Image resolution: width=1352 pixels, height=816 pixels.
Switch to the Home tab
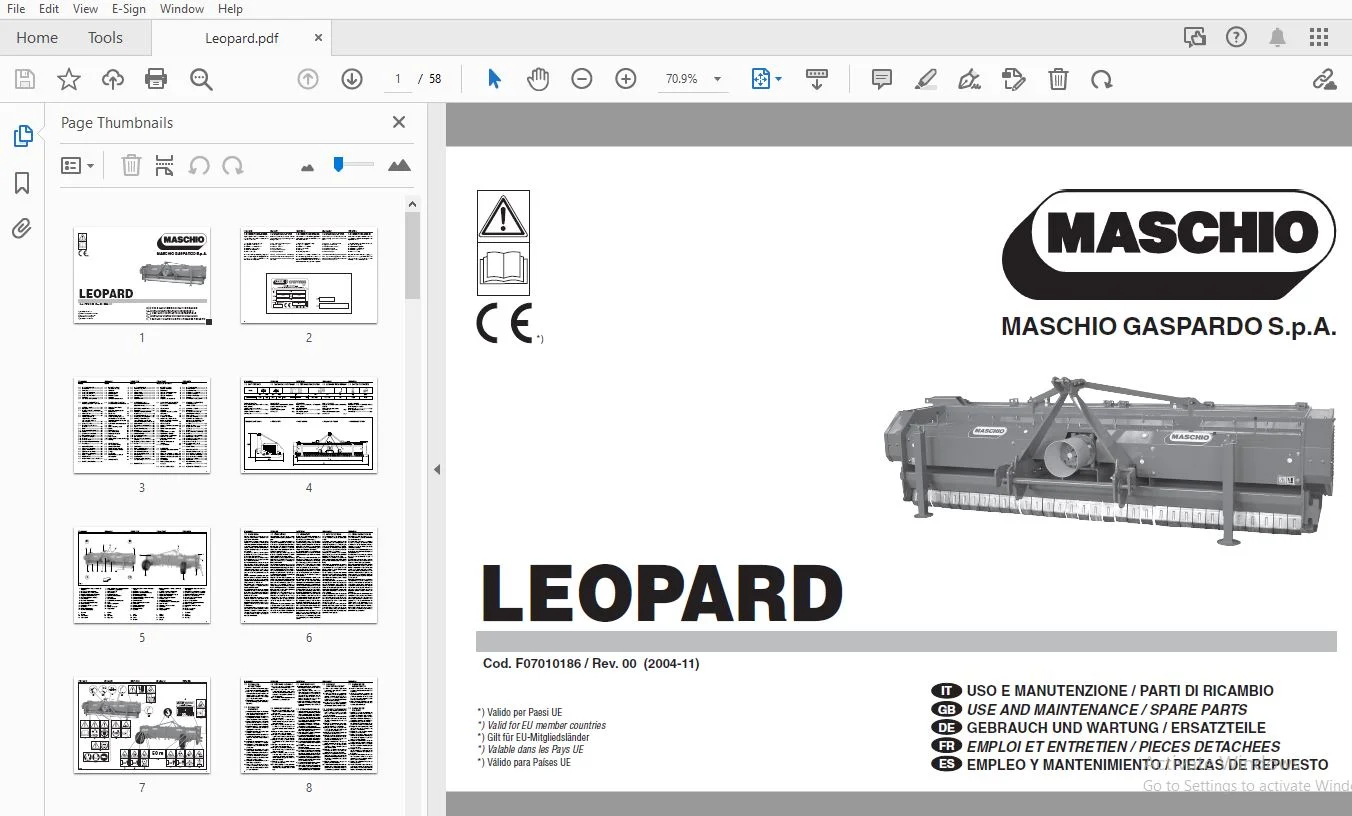(37, 38)
